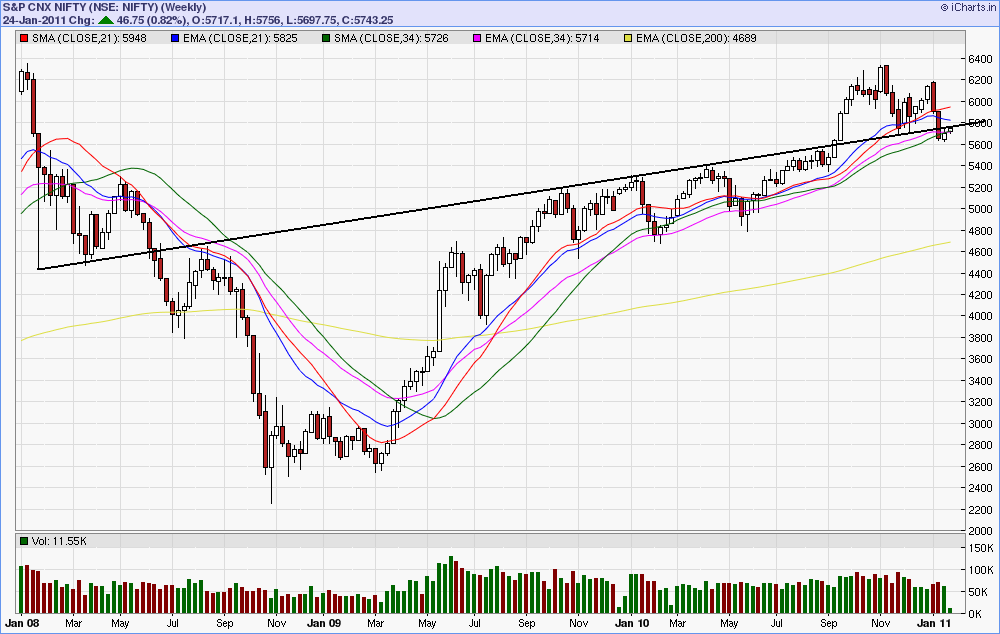The height and width of the screenshot is (634, 1000).
Task: Click the 6200 price axis label
Action: click(980, 80)
